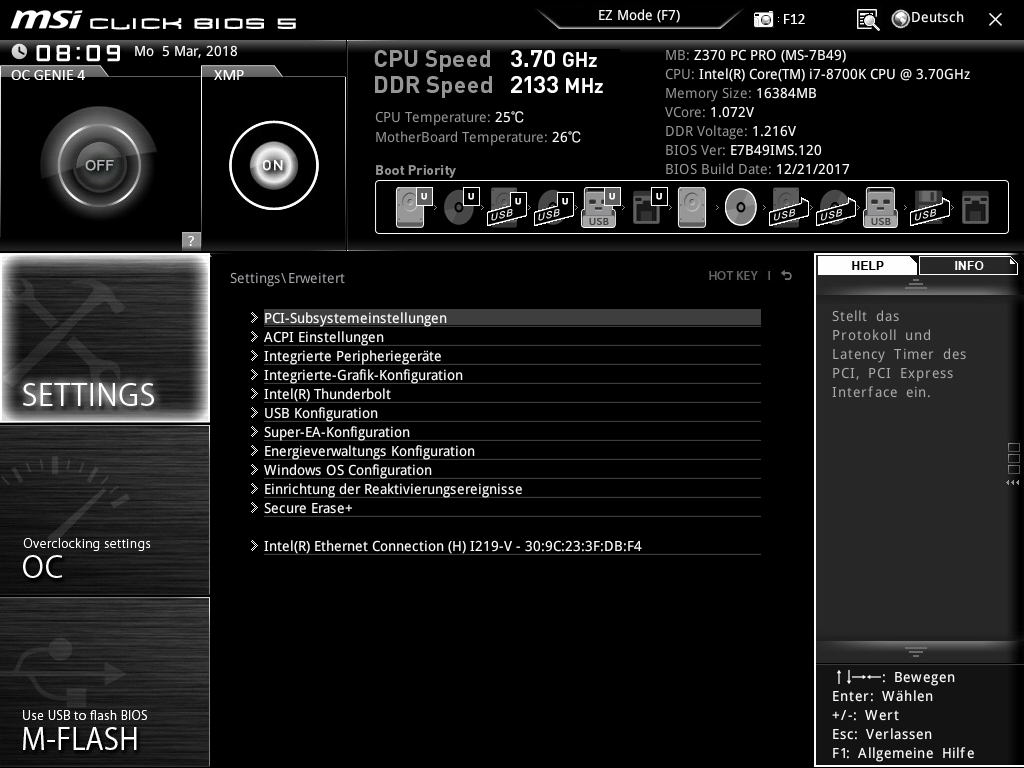Select highlighted legacy CD/DVD boot icon
The image size is (1024, 768).
point(741,207)
